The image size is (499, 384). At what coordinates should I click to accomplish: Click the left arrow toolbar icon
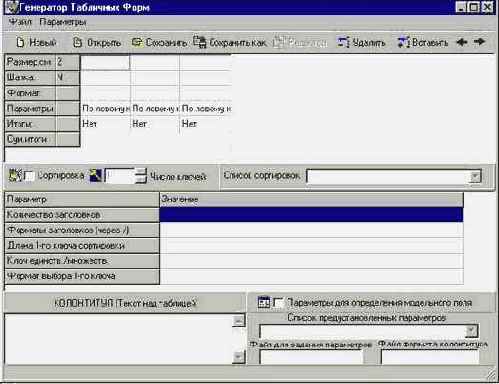[462, 42]
